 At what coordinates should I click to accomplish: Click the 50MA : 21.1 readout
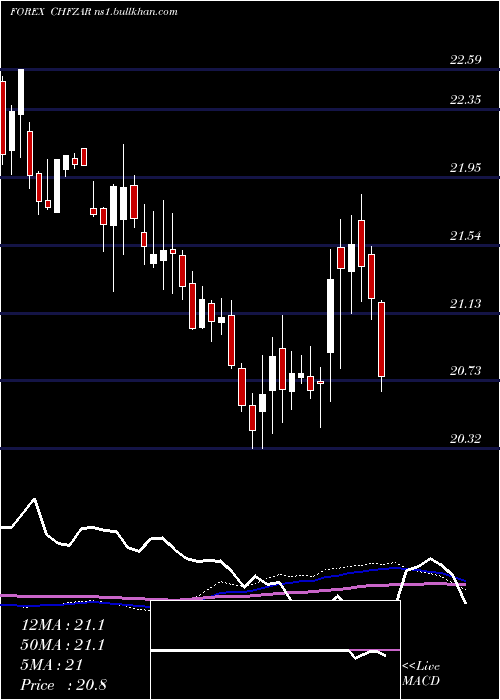63,645
